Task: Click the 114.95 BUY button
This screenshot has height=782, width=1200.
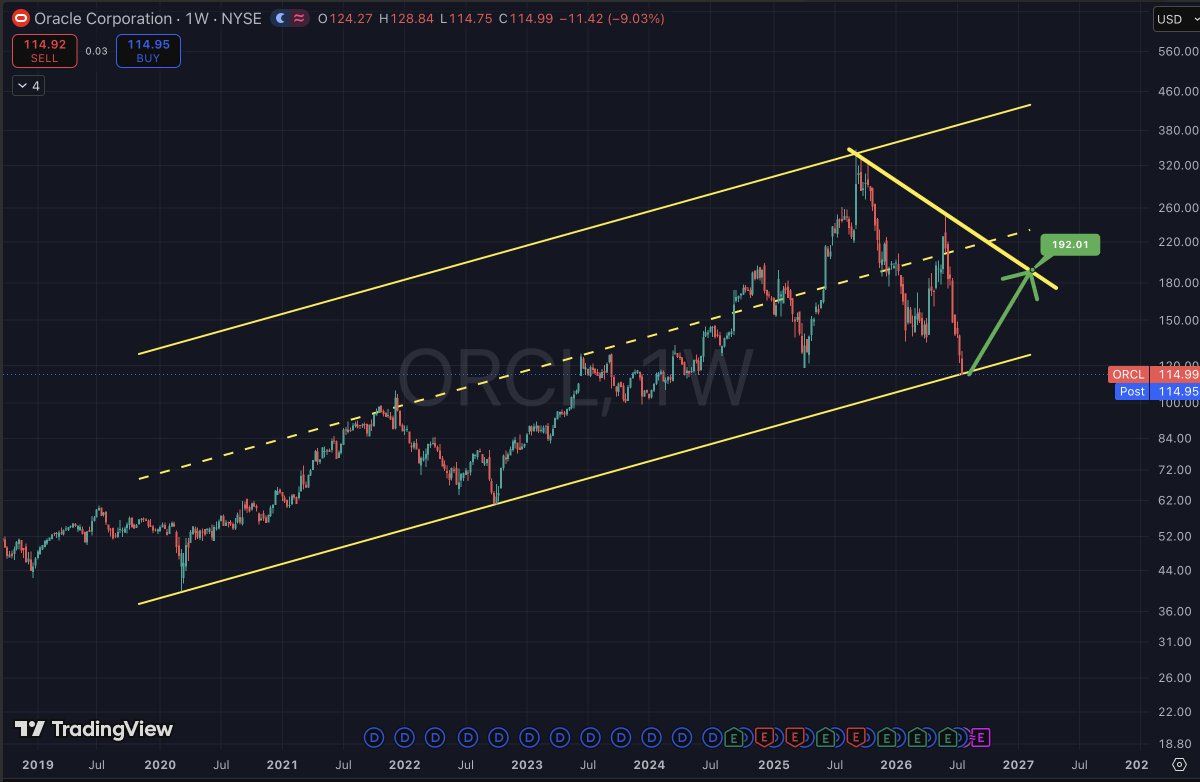Action: [148, 51]
